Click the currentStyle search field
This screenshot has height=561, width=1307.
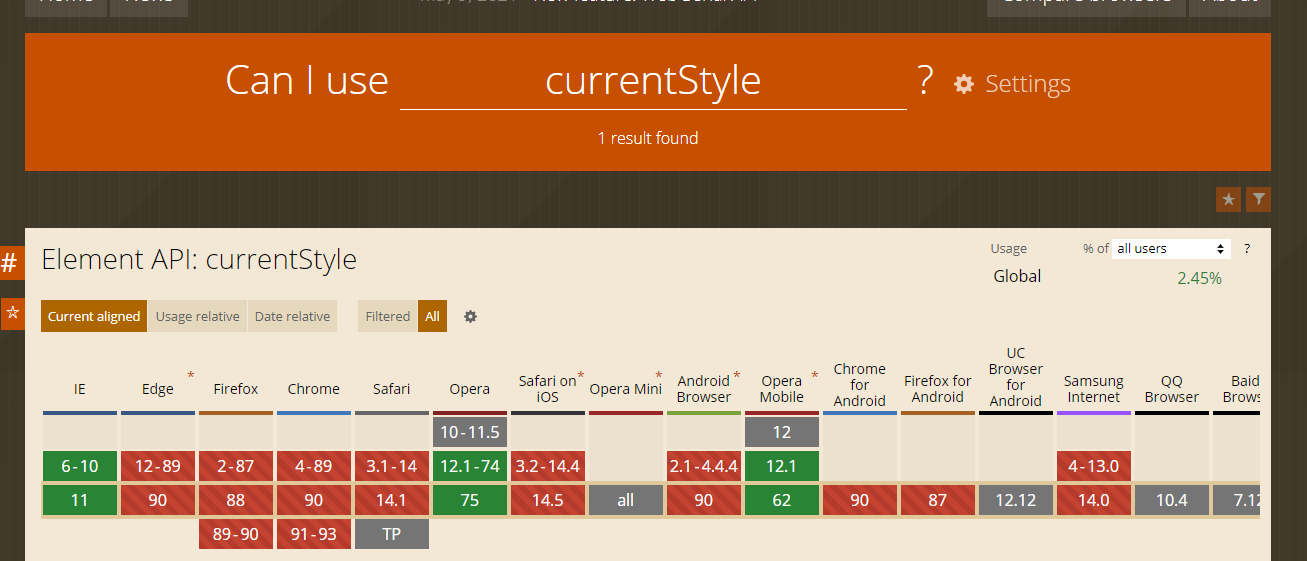pyautogui.click(x=653, y=81)
